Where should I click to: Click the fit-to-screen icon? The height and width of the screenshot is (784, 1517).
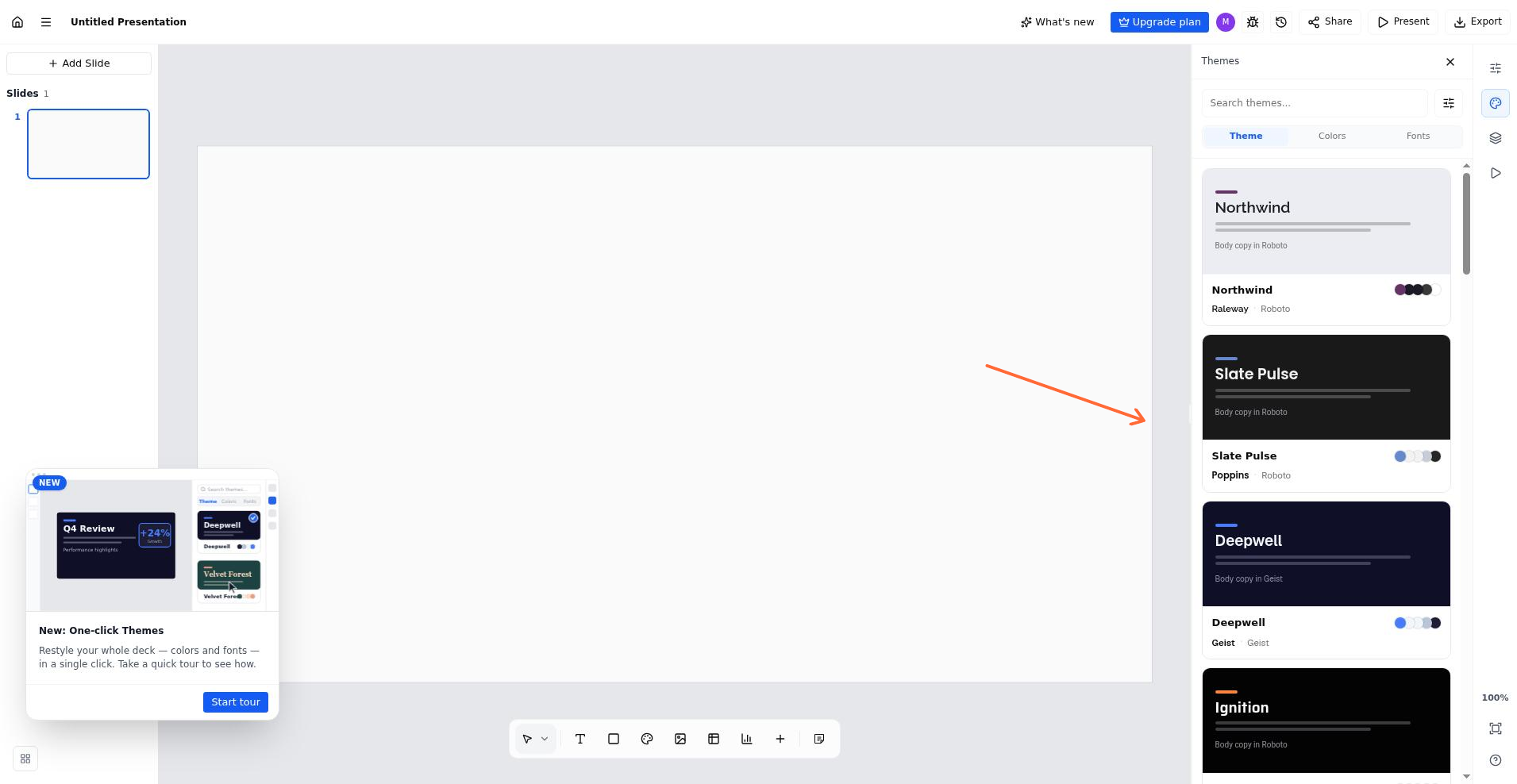click(1496, 728)
